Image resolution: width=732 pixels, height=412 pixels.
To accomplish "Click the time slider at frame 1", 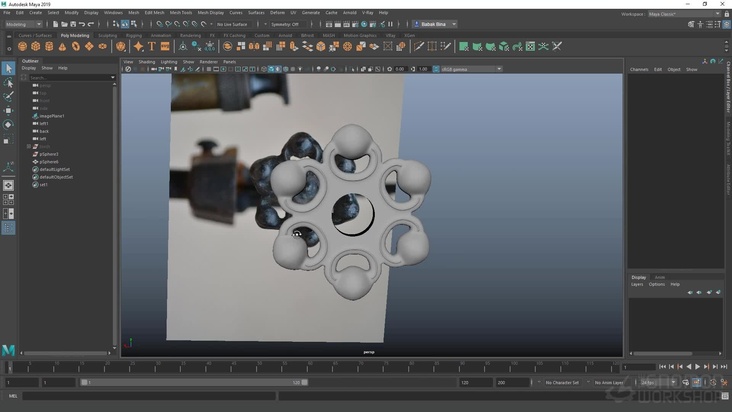I will [x=10, y=368].
